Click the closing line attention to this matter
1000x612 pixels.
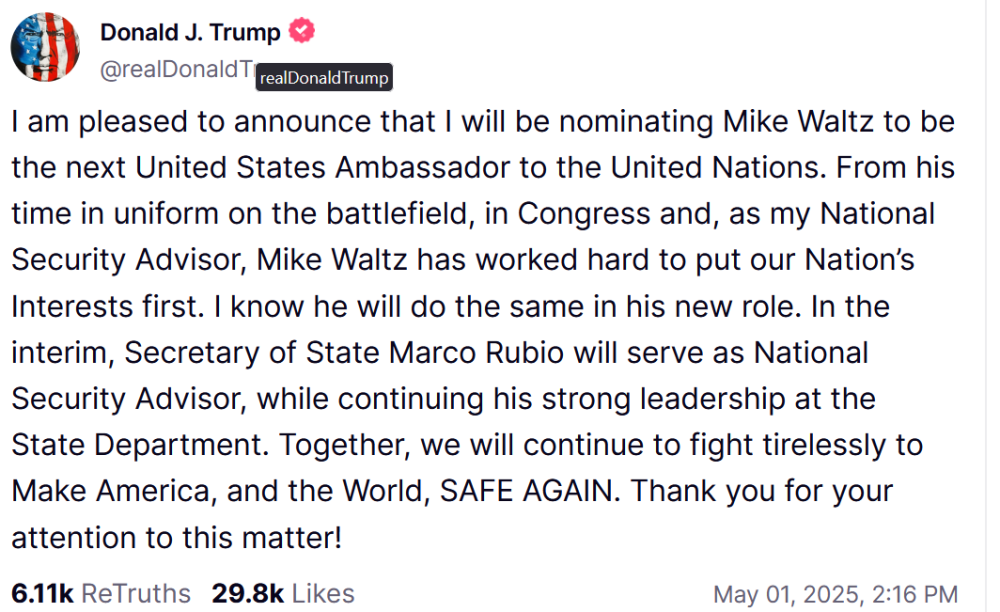pos(176,538)
